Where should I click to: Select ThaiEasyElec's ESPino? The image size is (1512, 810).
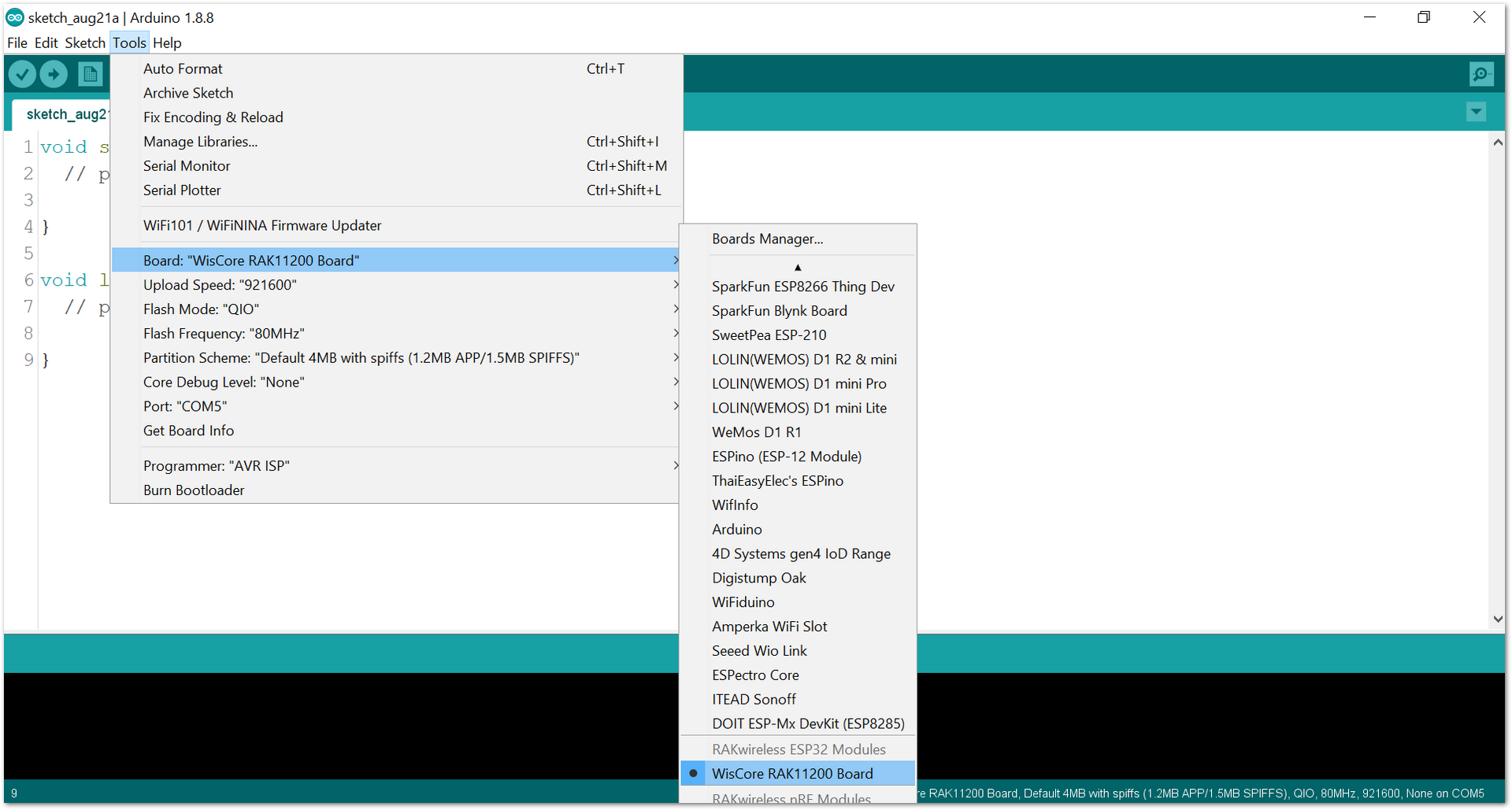click(x=798, y=482)
